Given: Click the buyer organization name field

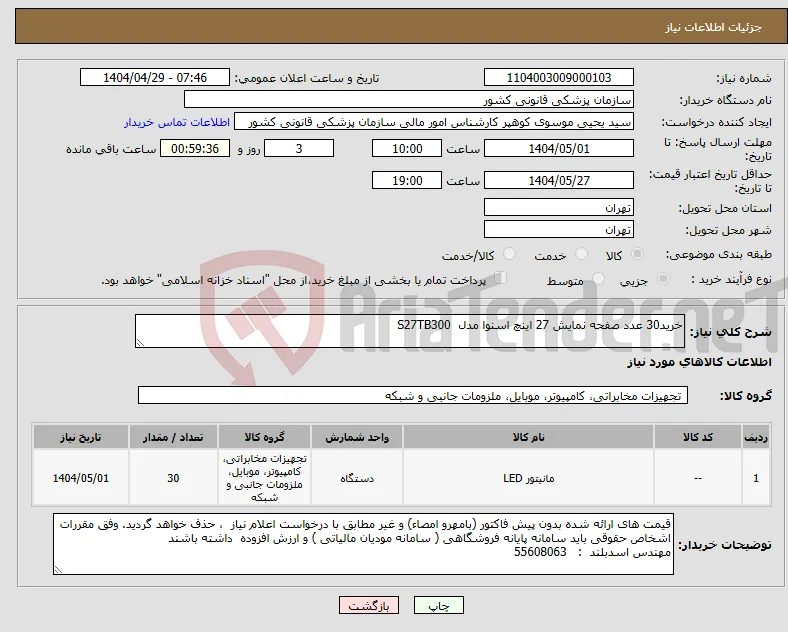Looking at the screenshot, I should [x=409, y=99].
